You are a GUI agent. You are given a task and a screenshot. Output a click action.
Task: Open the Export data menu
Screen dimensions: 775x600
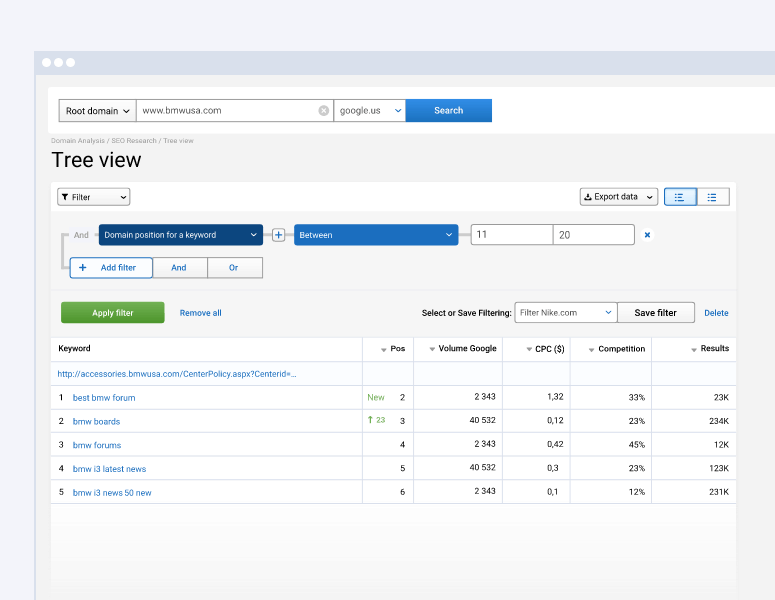pyautogui.click(x=619, y=197)
